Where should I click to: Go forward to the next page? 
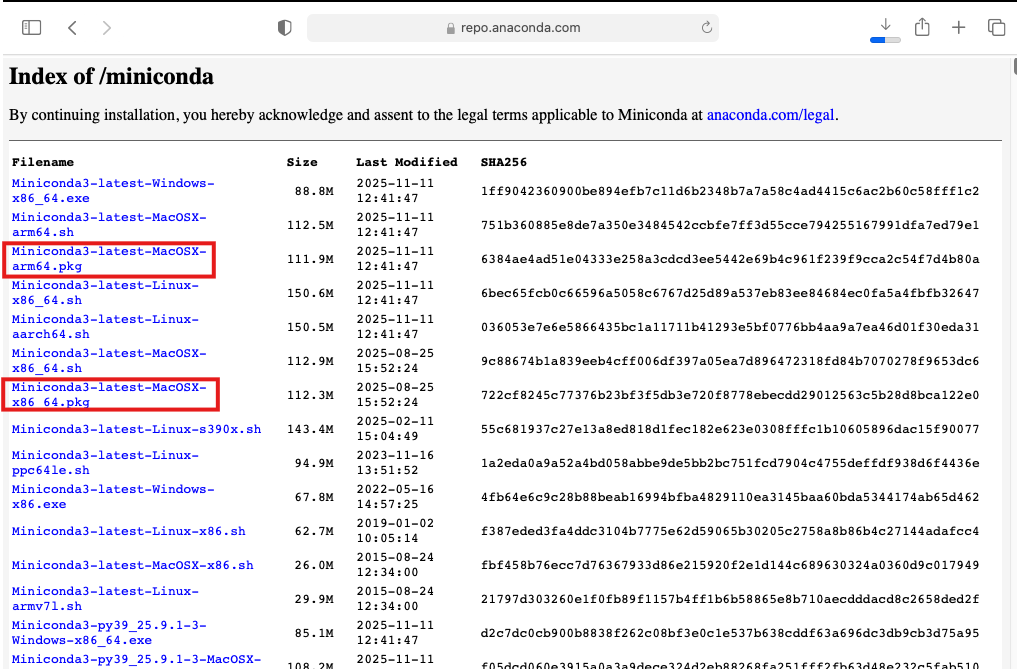pyautogui.click(x=107, y=28)
